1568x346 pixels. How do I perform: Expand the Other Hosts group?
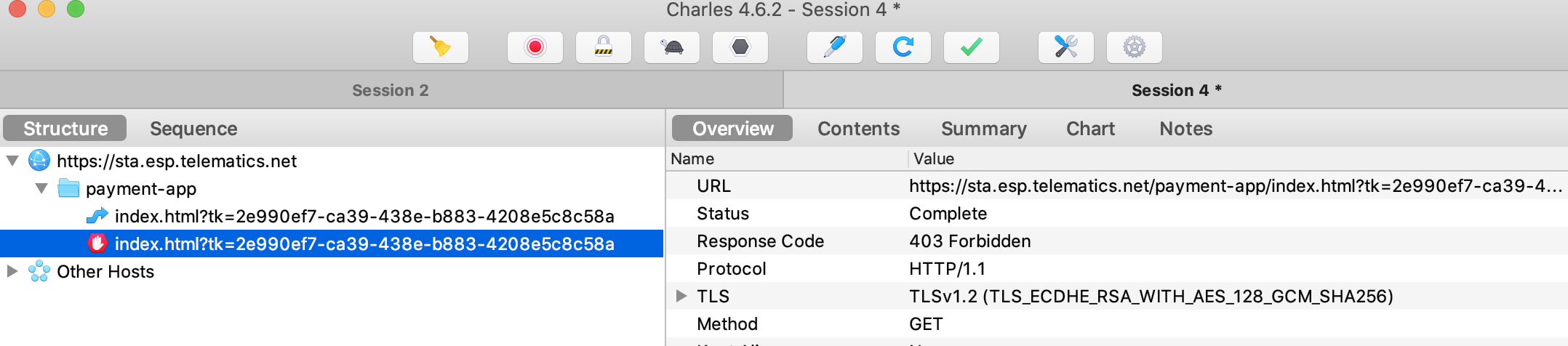(x=12, y=271)
